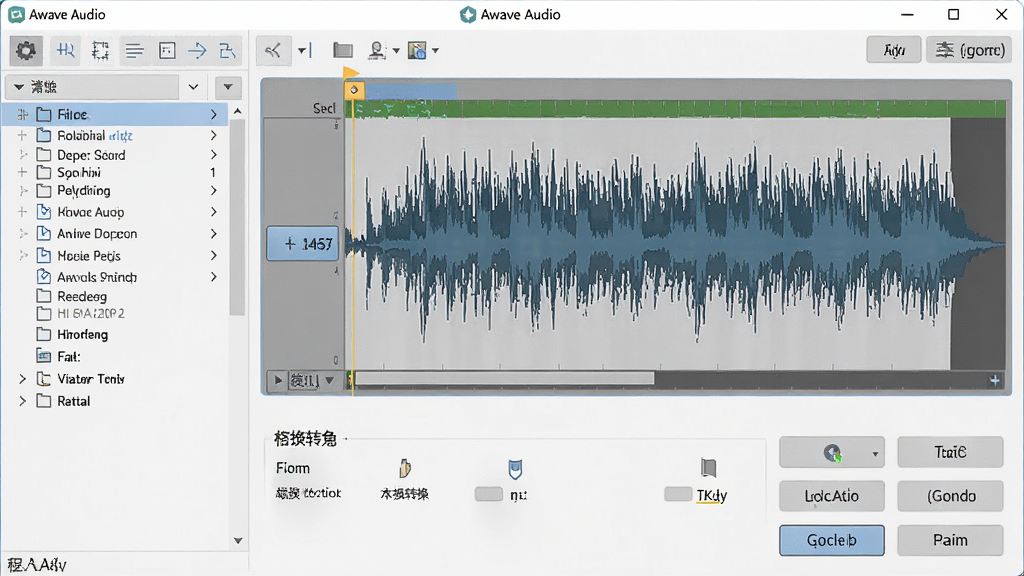1024x576 pixels.
Task: Click the tree scrollbar down arrow
Action: click(238, 541)
